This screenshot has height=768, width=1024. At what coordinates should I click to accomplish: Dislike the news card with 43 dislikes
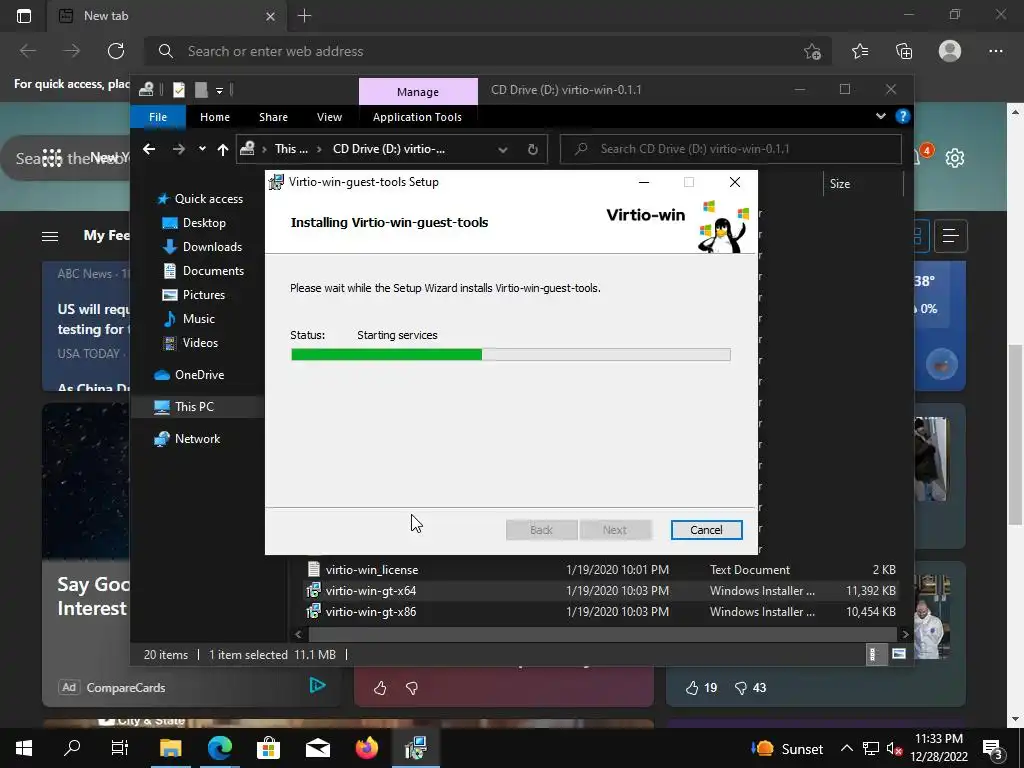(x=741, y=688)
